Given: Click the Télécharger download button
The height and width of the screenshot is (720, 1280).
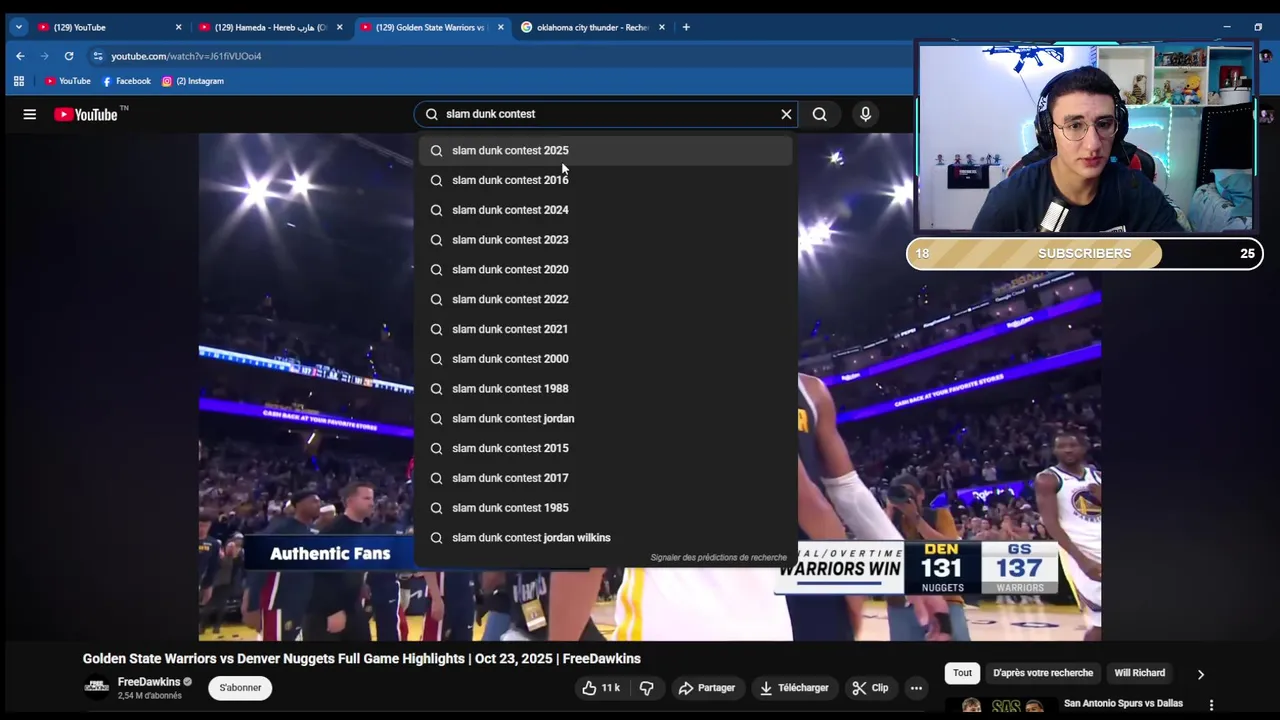Looking at the screenshot, I should point(794,688).
